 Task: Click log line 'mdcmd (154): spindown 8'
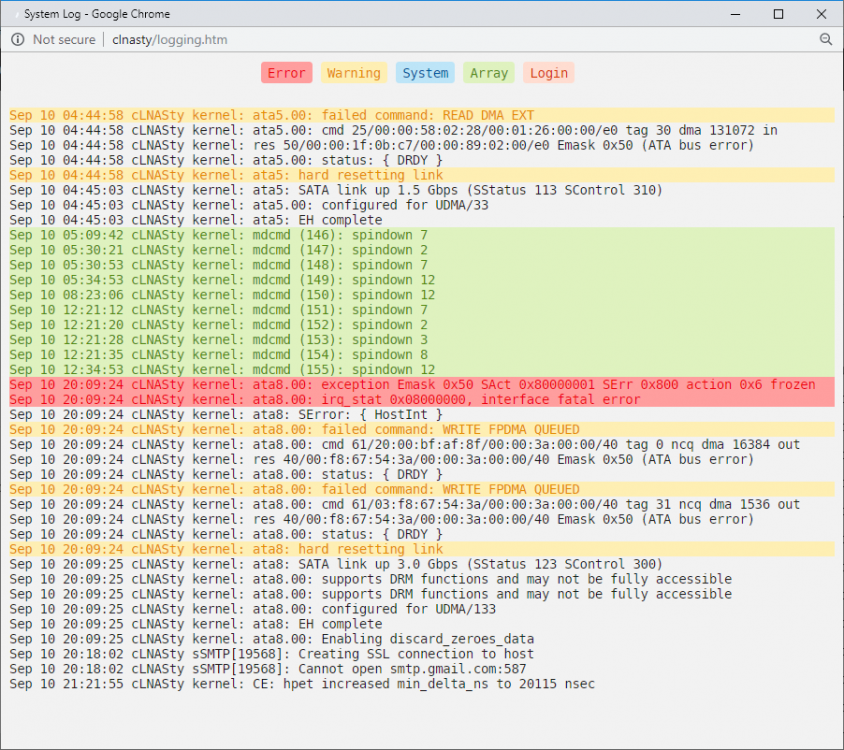tap(422, 355)
